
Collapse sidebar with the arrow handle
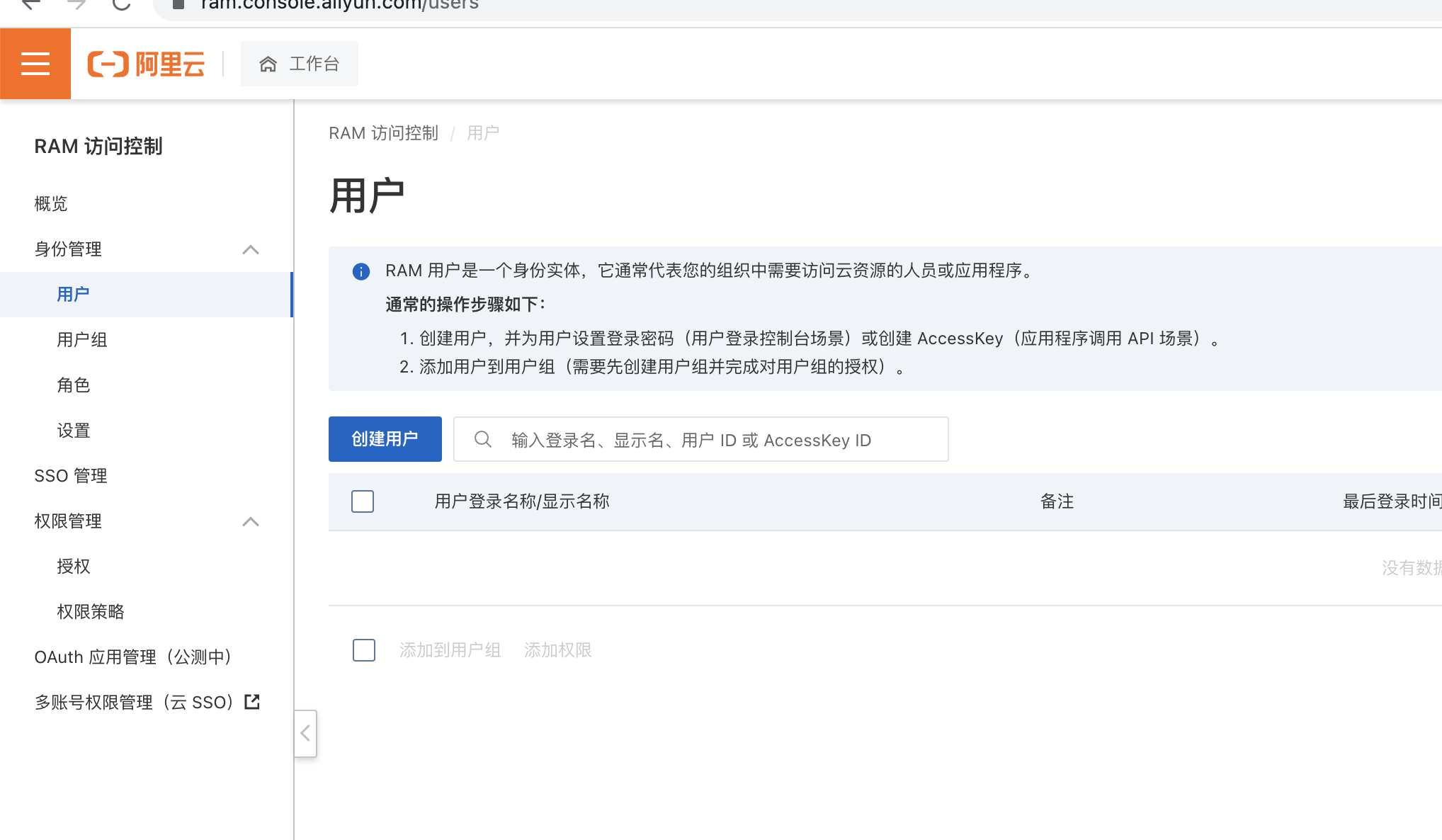coord(305,734)
